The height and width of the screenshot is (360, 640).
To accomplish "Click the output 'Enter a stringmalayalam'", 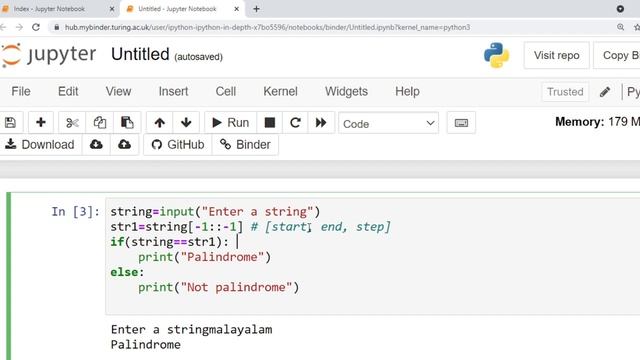I will 191,329.
